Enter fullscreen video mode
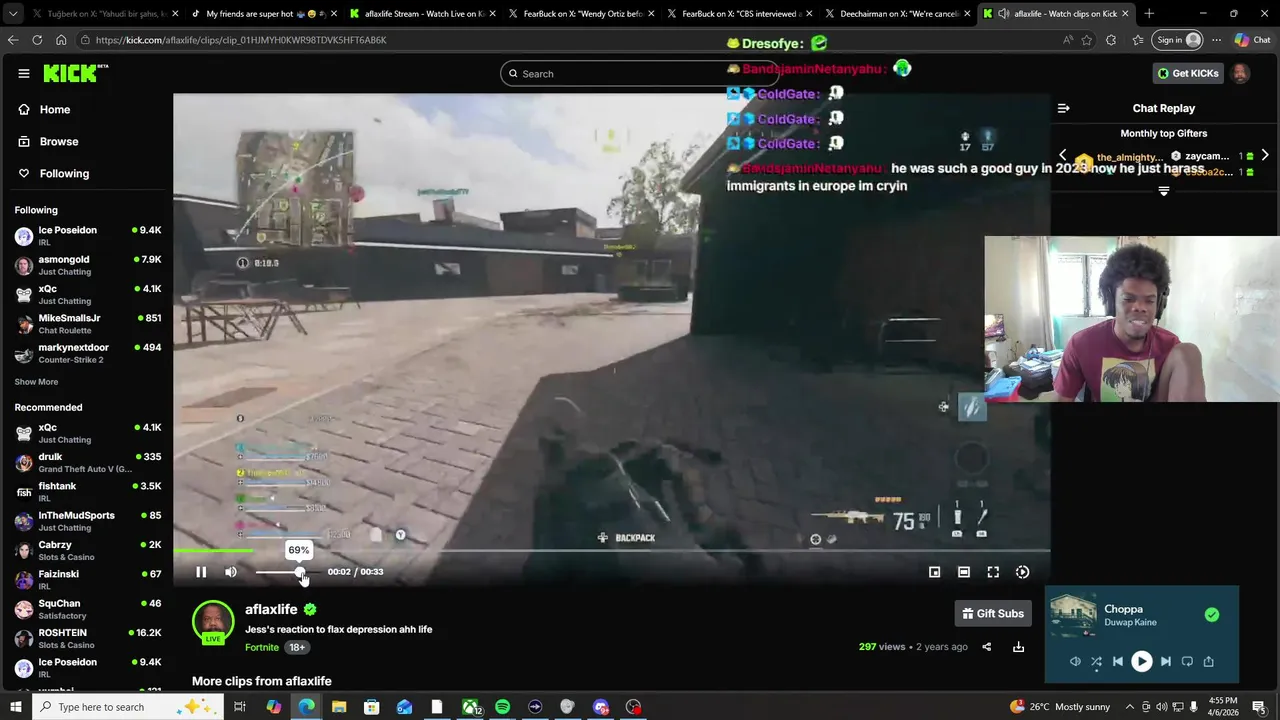Viewport: 1280px width, 720px height. [993, 572]
